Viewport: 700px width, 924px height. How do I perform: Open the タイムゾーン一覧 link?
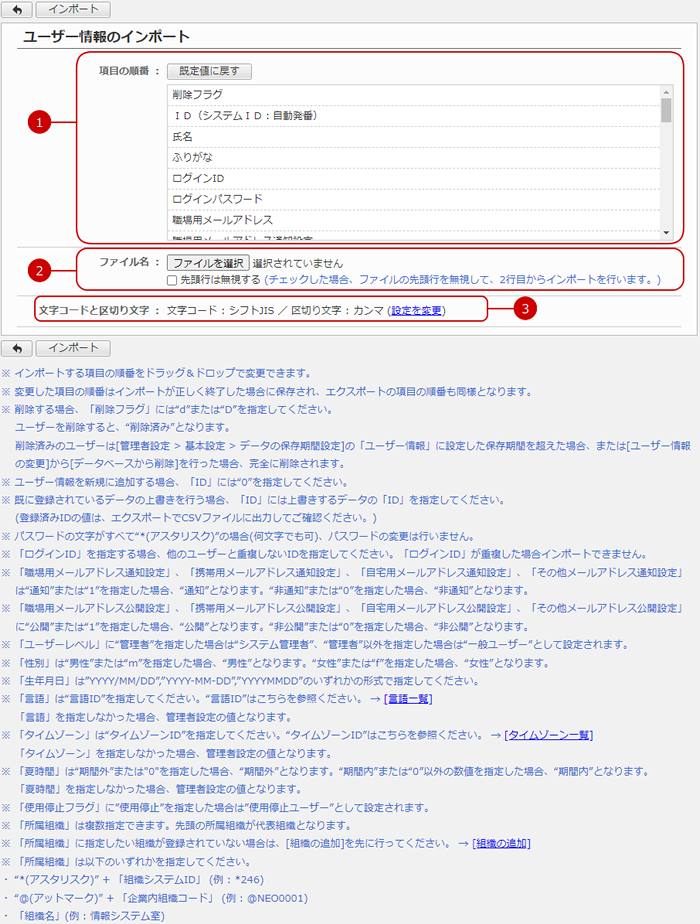click(549, 735)
